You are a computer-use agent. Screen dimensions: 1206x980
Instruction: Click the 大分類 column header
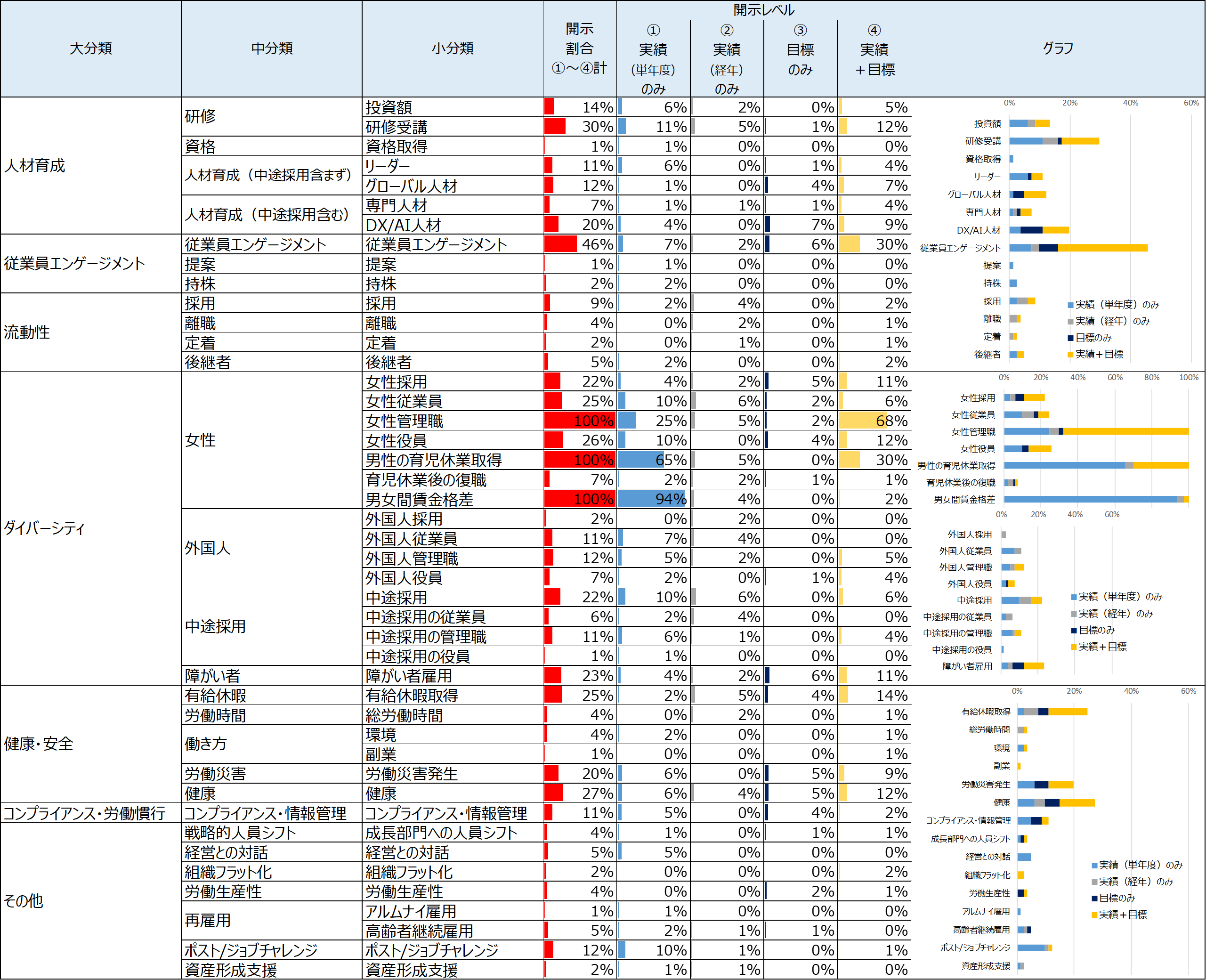pyautogui.click(x=90, y=49)
